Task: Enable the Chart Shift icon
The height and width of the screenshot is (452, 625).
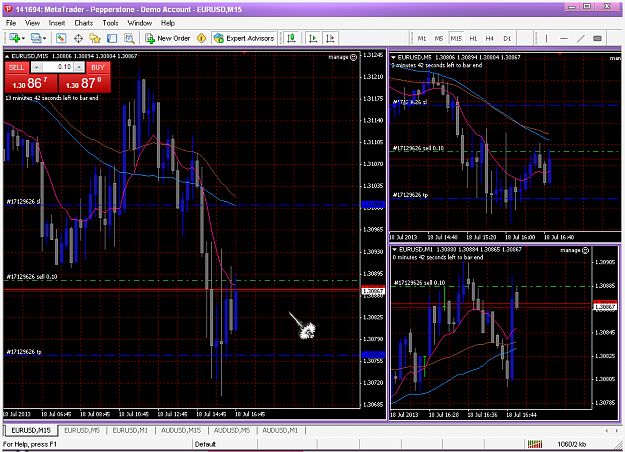Action: [x=330, y=38]
